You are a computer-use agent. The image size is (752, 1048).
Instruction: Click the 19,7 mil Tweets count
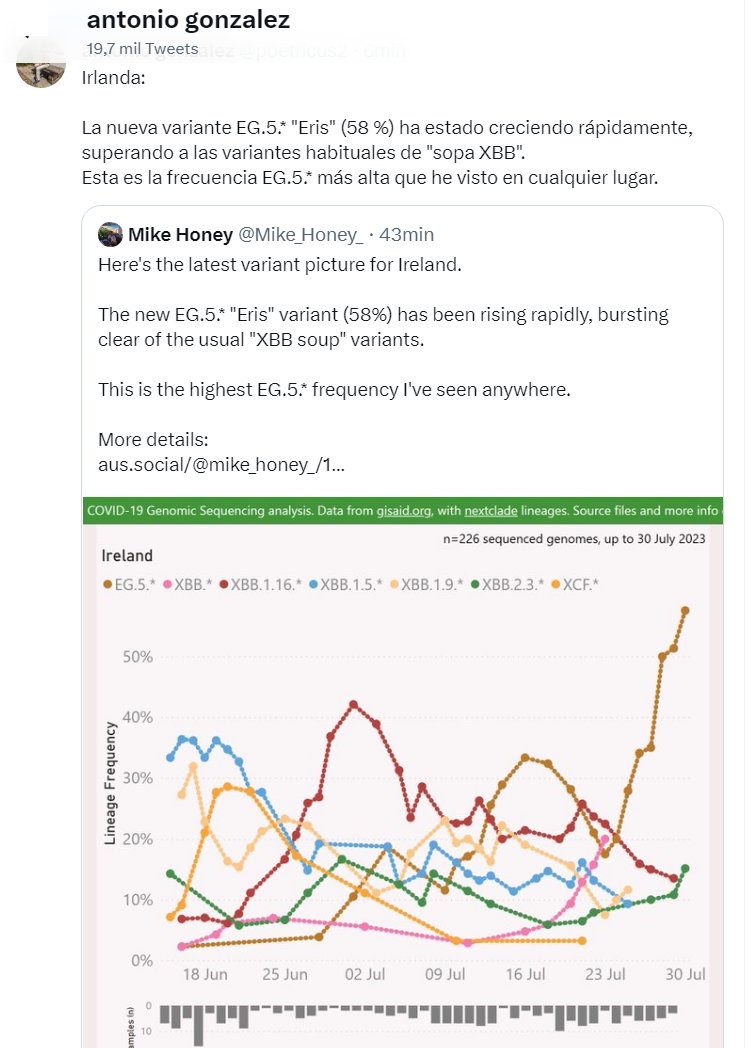pyautogui.click(x=132, y=47)
